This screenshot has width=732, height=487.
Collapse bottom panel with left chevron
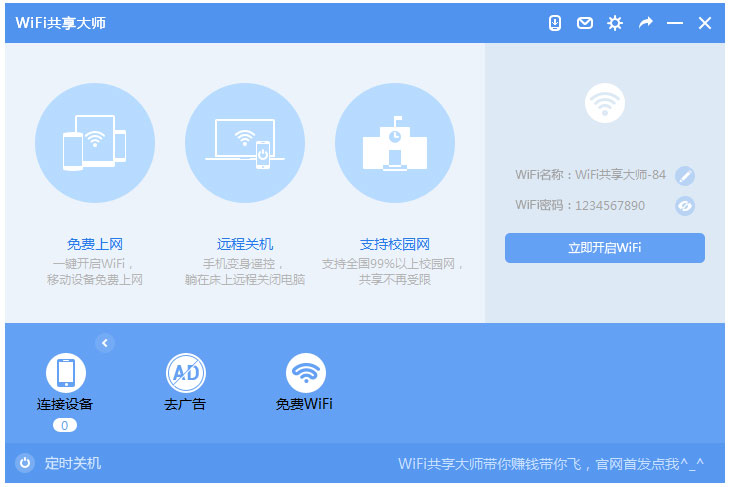click(x=105, y=343)
